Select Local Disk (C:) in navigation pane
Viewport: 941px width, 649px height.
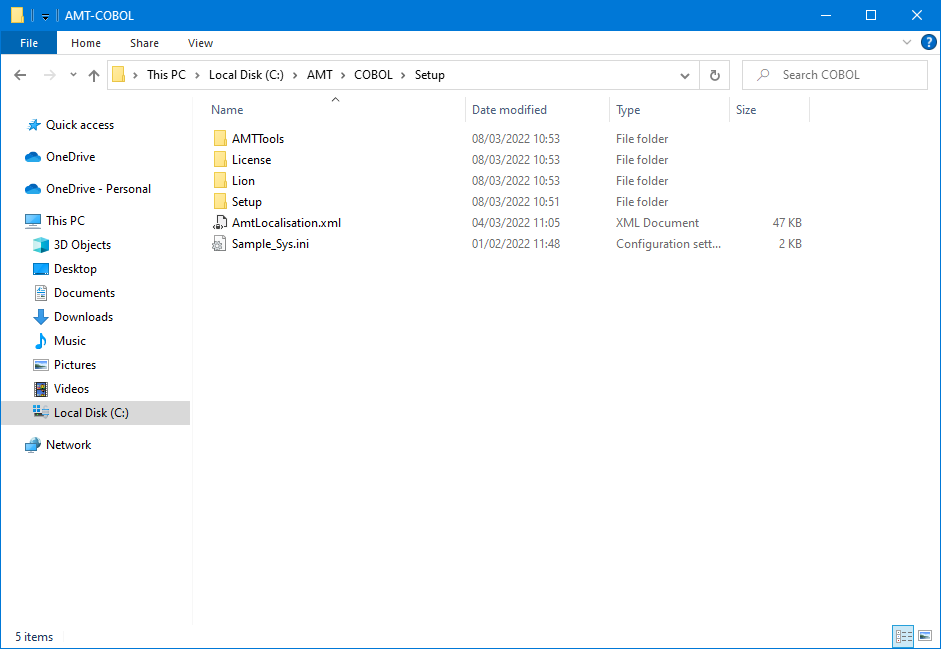96,413
